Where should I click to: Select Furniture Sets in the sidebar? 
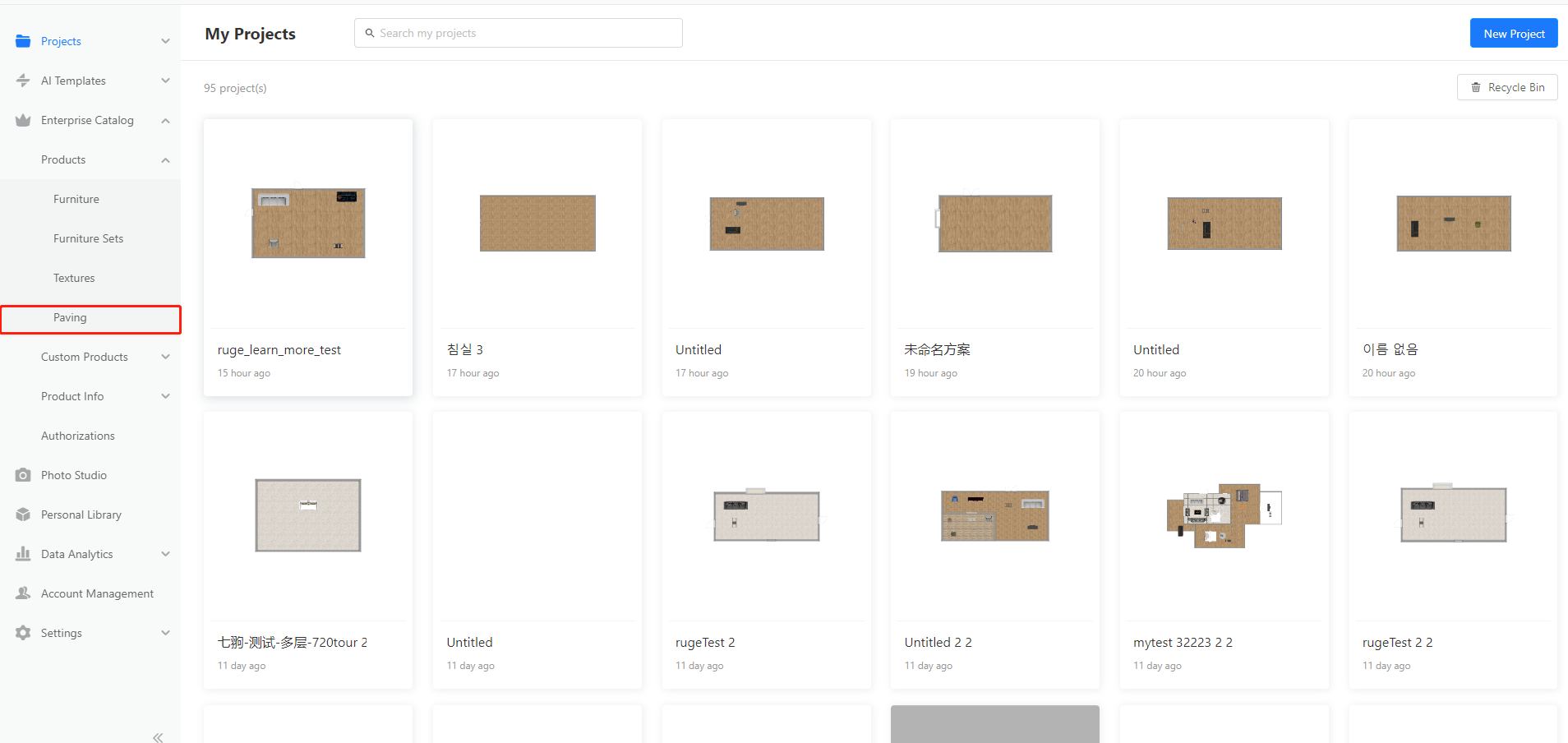88,238
